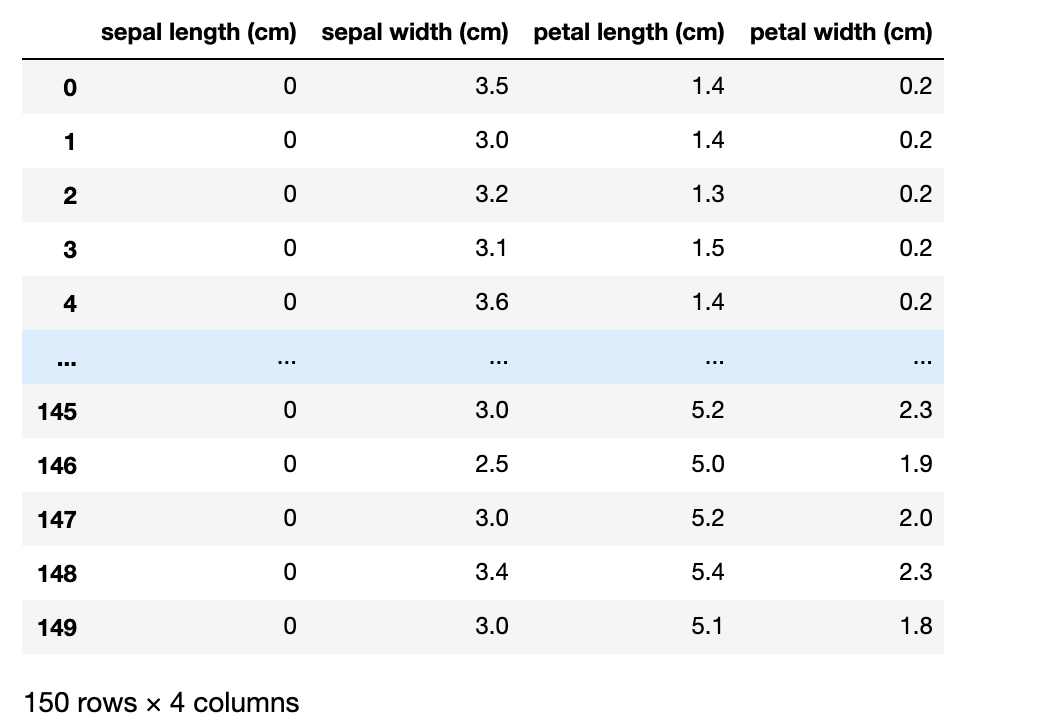
Task: Select petal length value 5.0 in row 146
Action: [x=708, y=463]
